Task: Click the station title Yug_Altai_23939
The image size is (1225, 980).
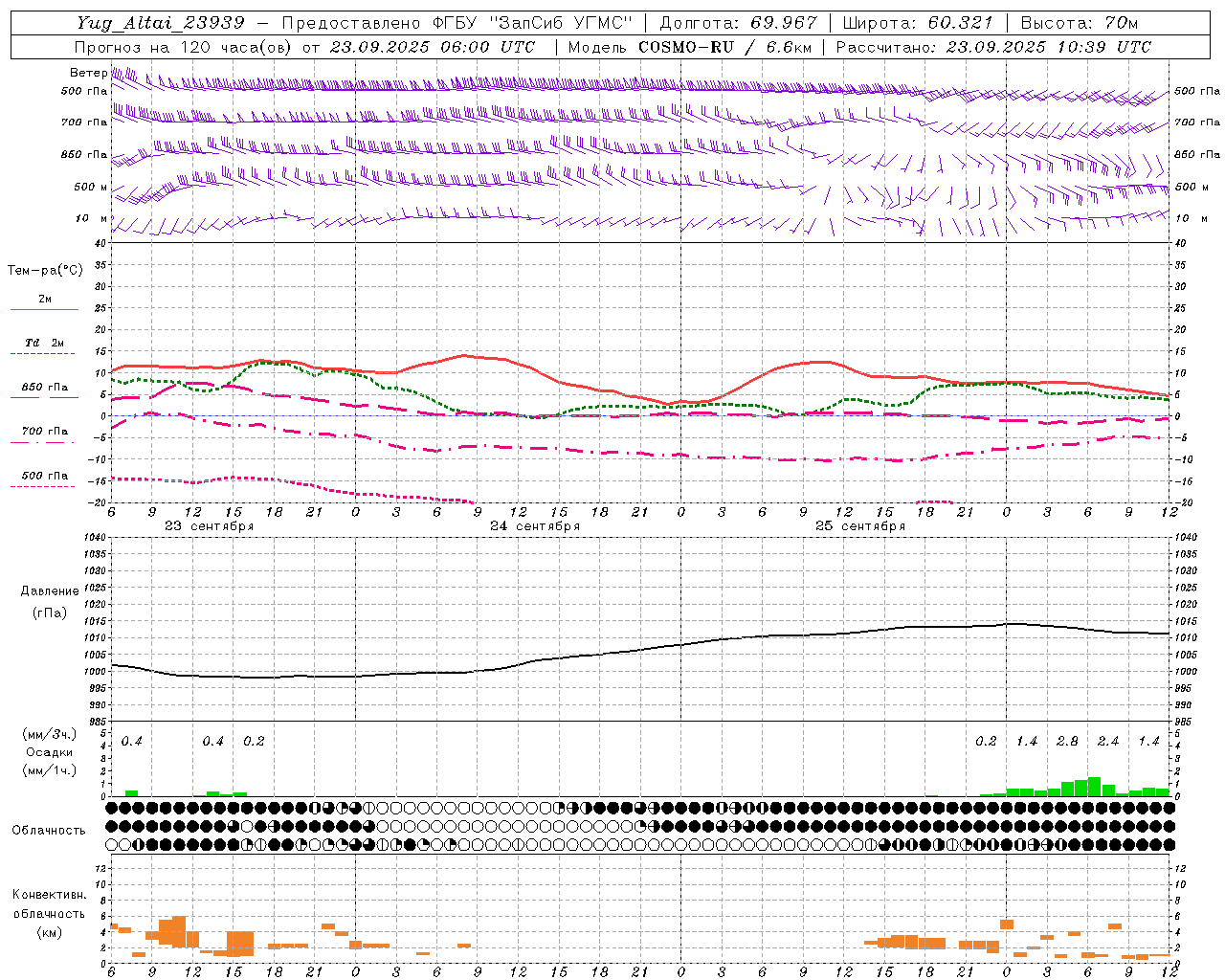Action: 160,22
